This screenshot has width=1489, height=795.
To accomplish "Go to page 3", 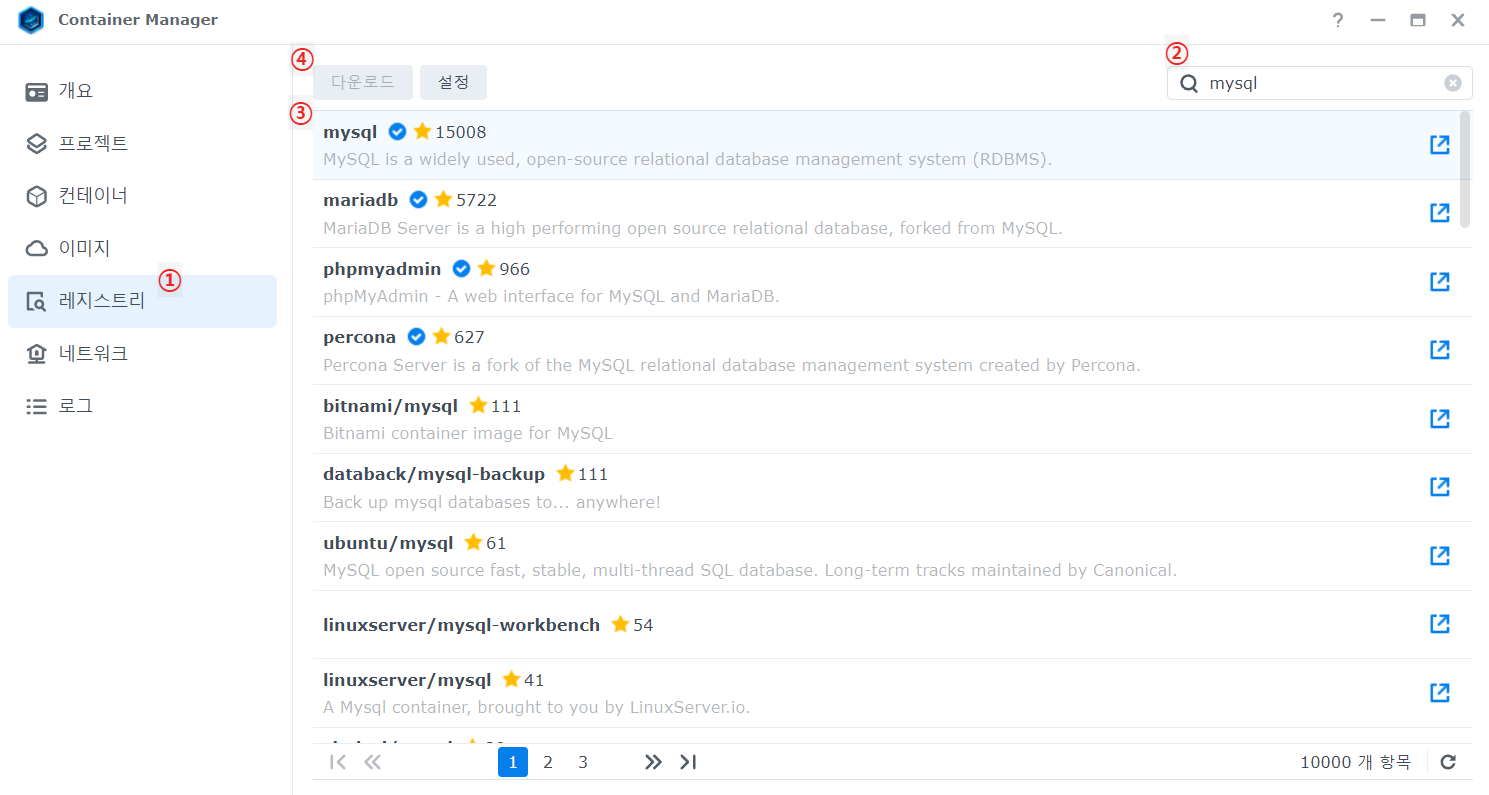I will point(583,762).
